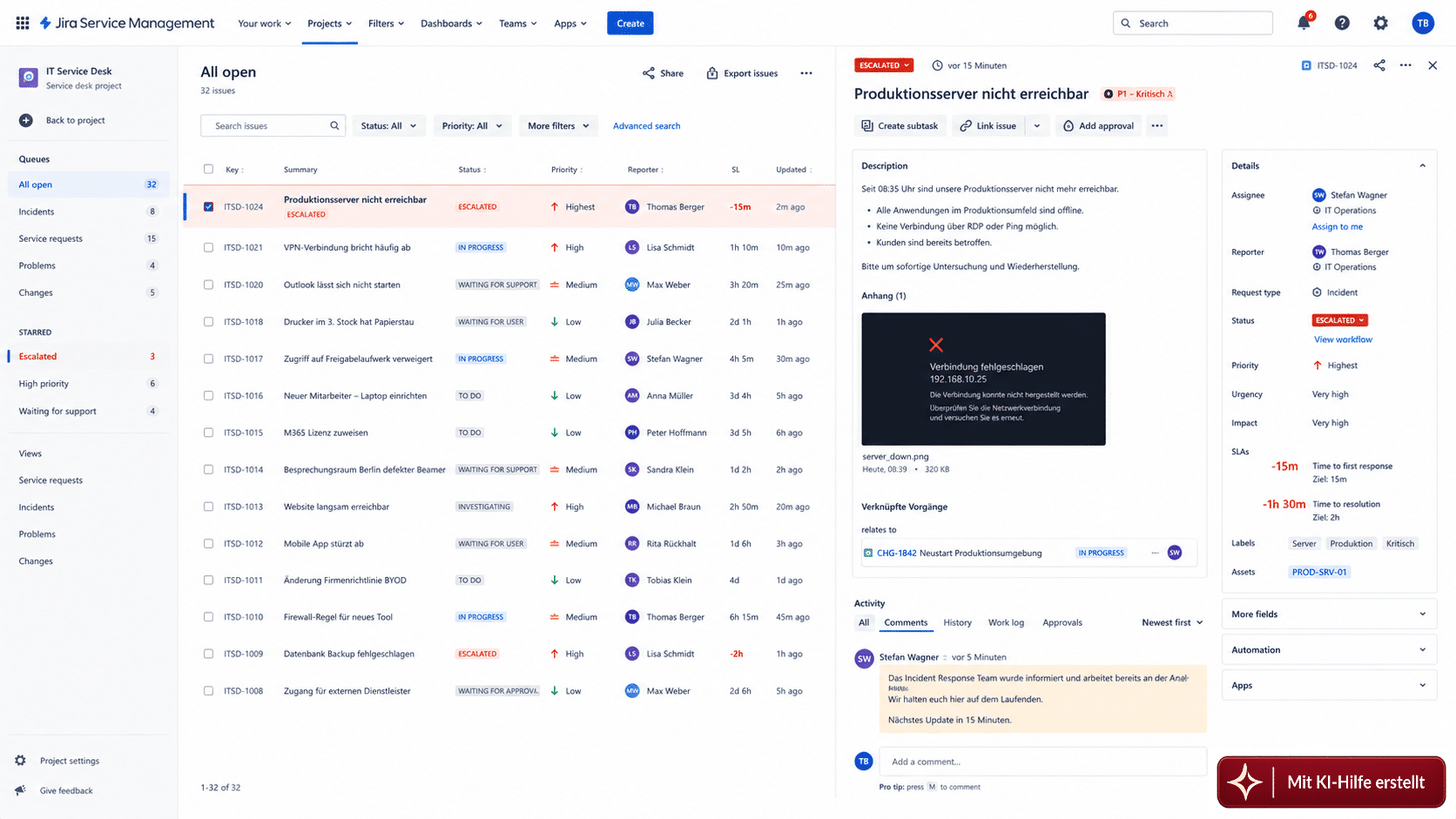The width and height of the screenshot is (1456, 819).
Task: Open the server_down.png attachment thumbnail
Action: point(983,379)
